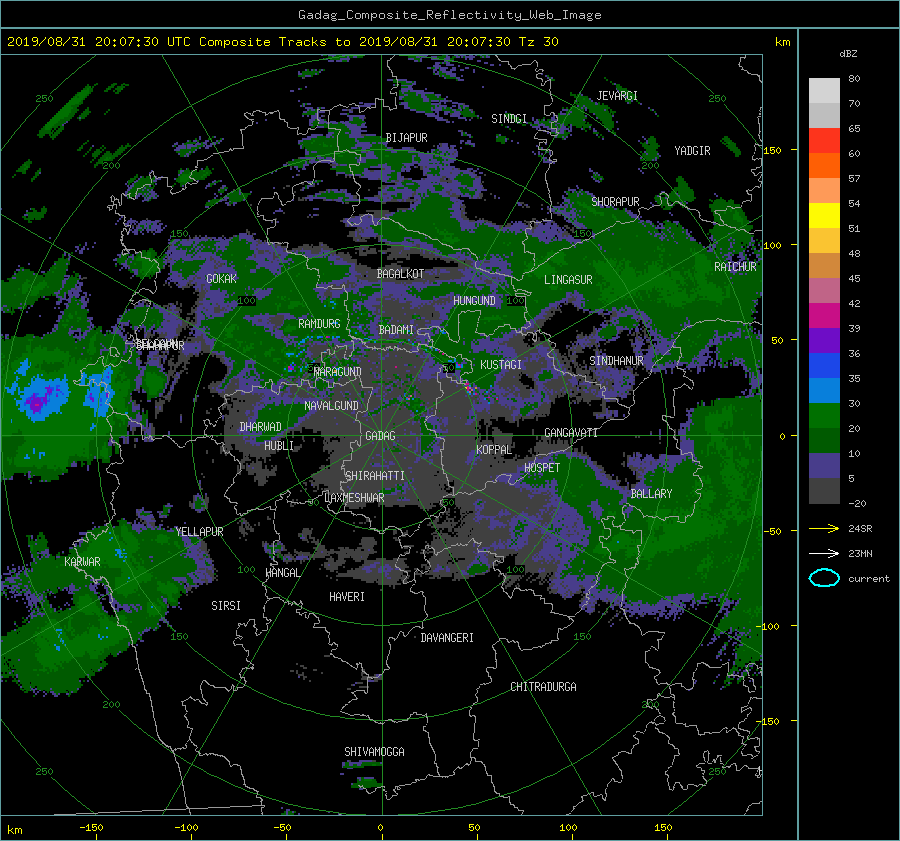The width and height of the screenshot is (900, 841).
Task: Click the BIJAPUR city label
Action: click(x=406, y=138)
